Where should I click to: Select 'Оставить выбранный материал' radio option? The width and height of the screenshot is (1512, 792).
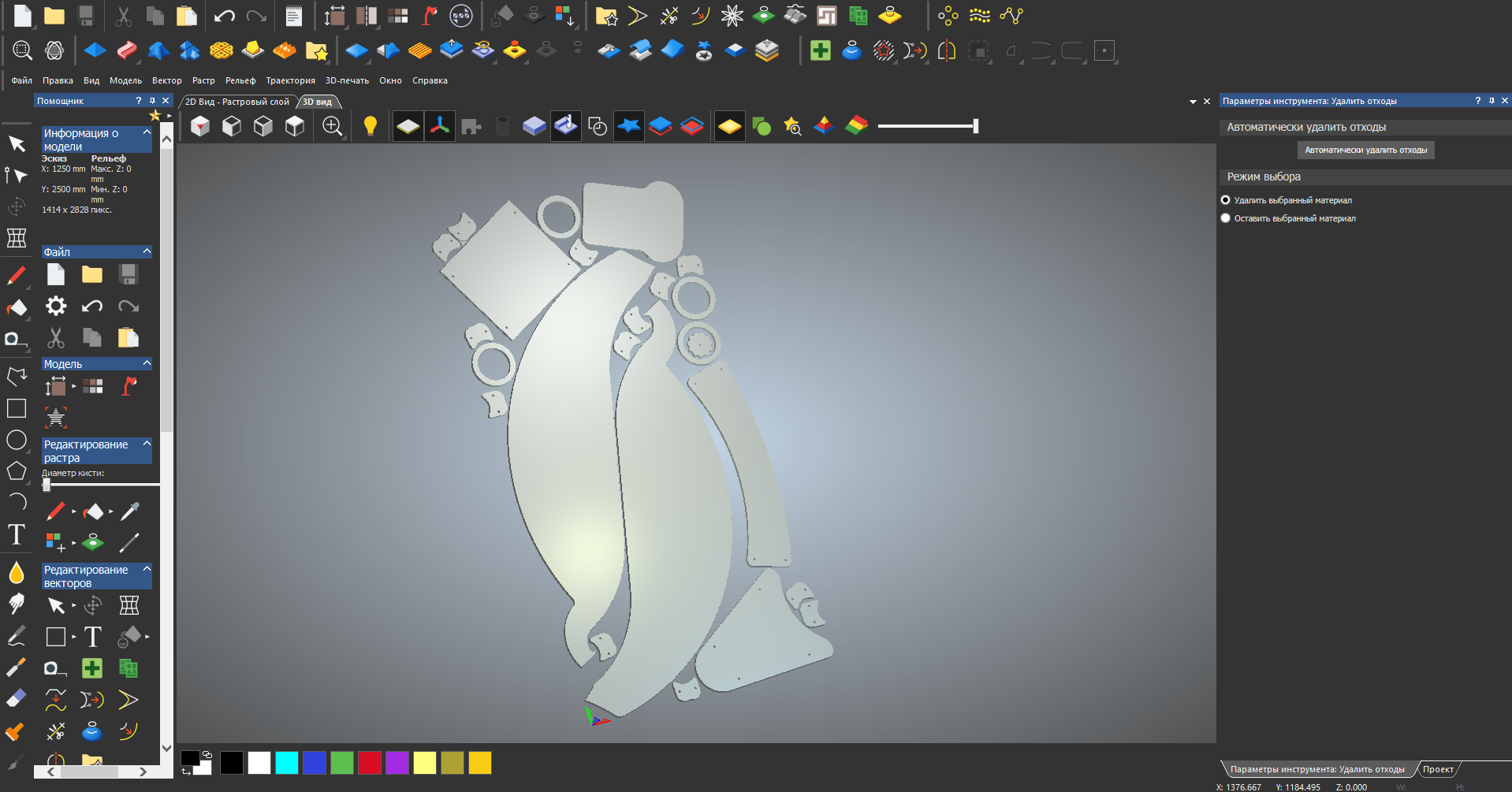pyautogui.click(x=1226, y=218)
